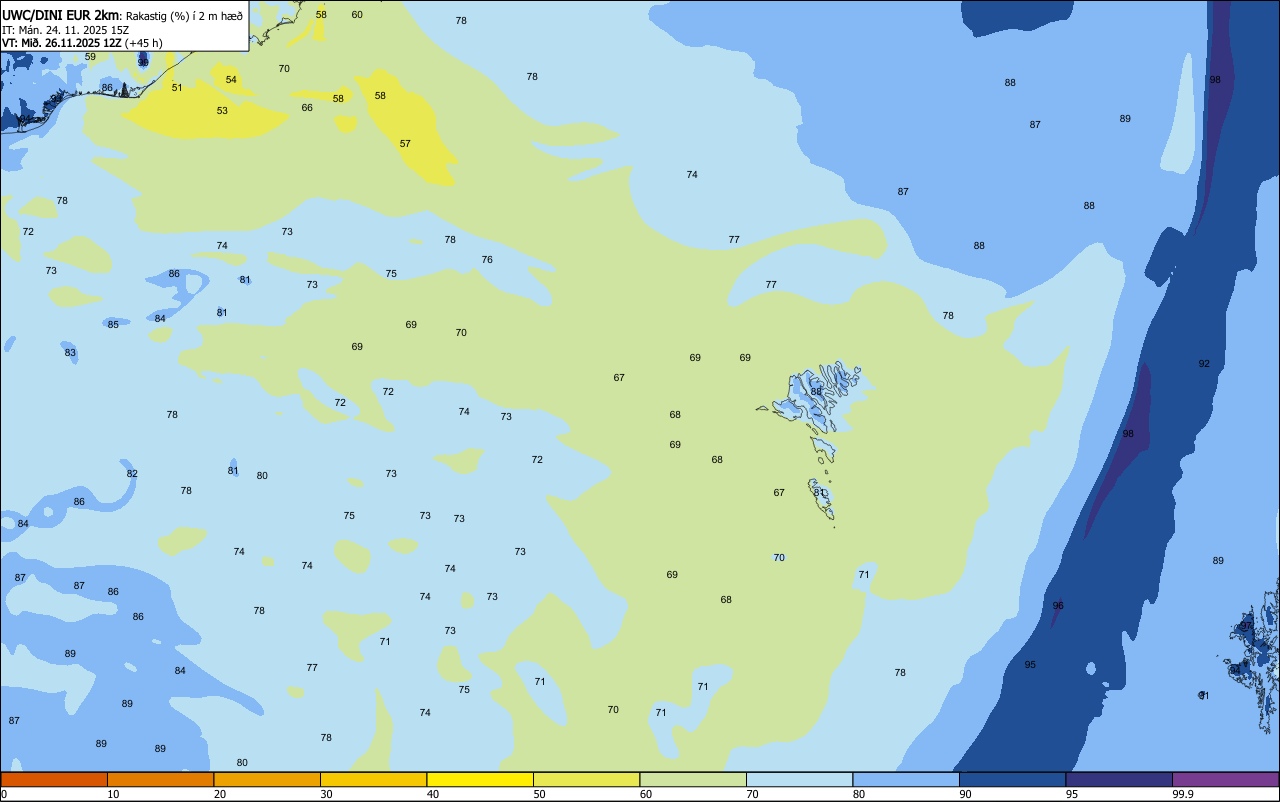
Task: Click the 95–99.9 navy legend swatch
Action: (1119, 779)
